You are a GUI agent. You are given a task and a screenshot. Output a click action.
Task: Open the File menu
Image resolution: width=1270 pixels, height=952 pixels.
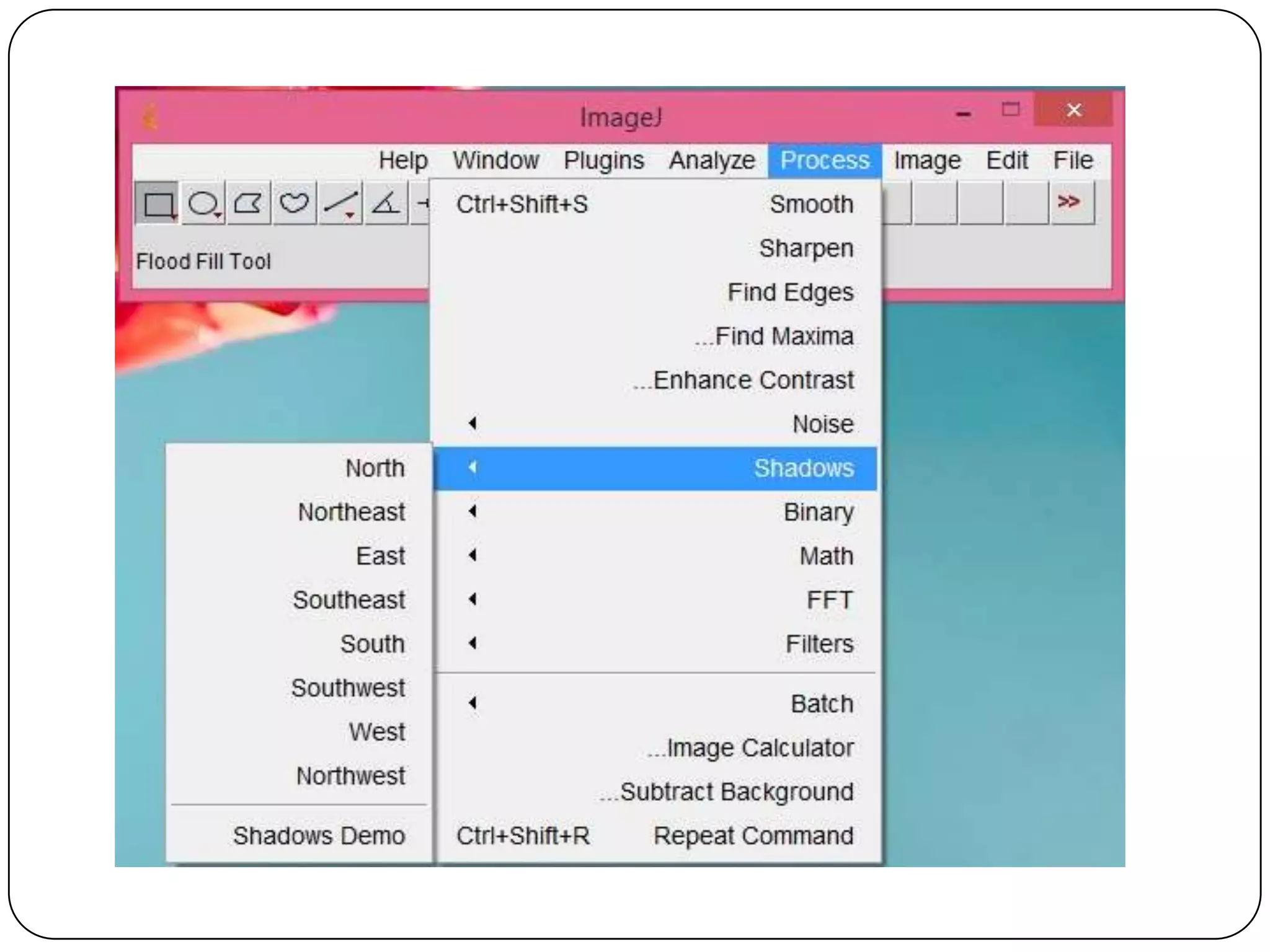coord(1072,161)
